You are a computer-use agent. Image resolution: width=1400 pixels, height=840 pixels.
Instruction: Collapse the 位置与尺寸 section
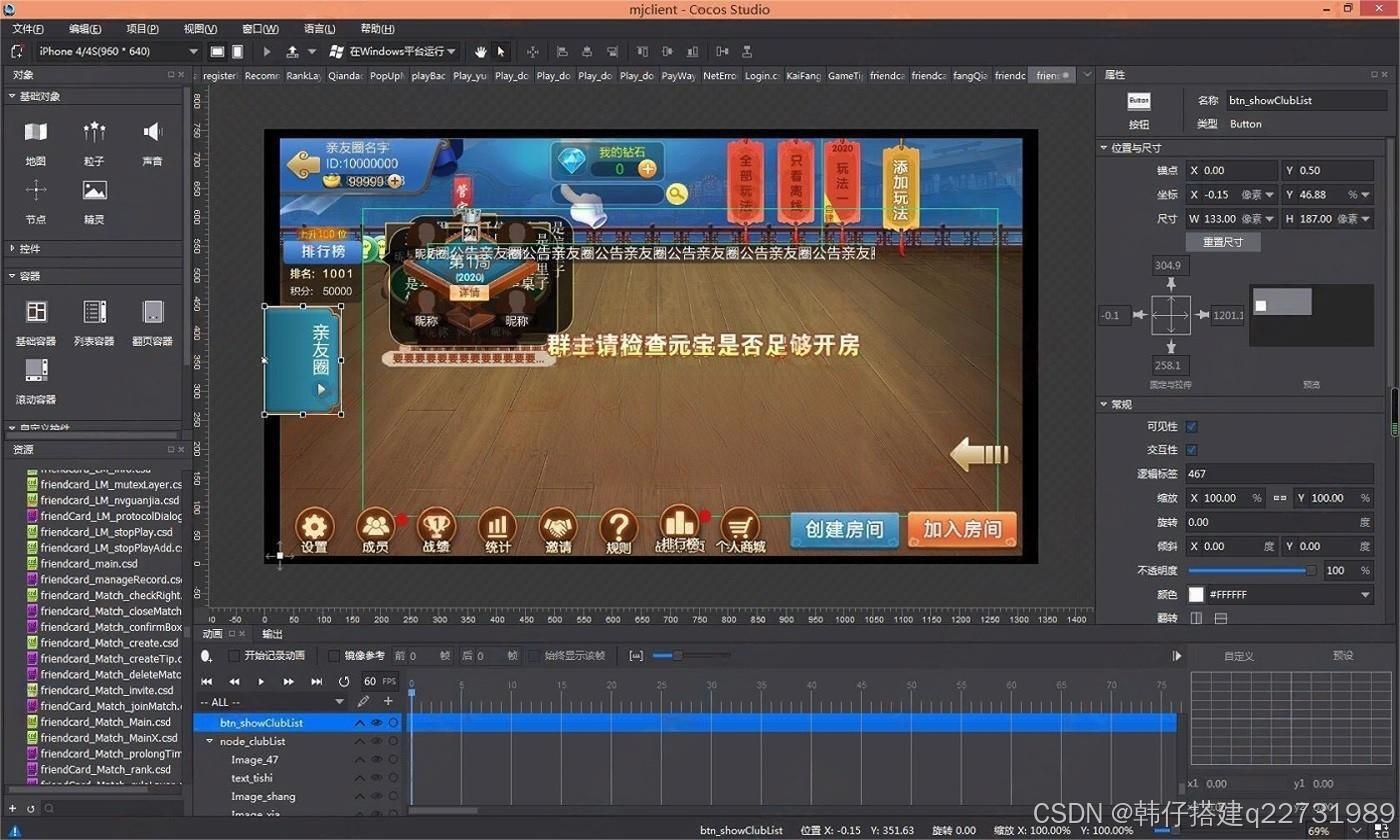coord(1104,147)
